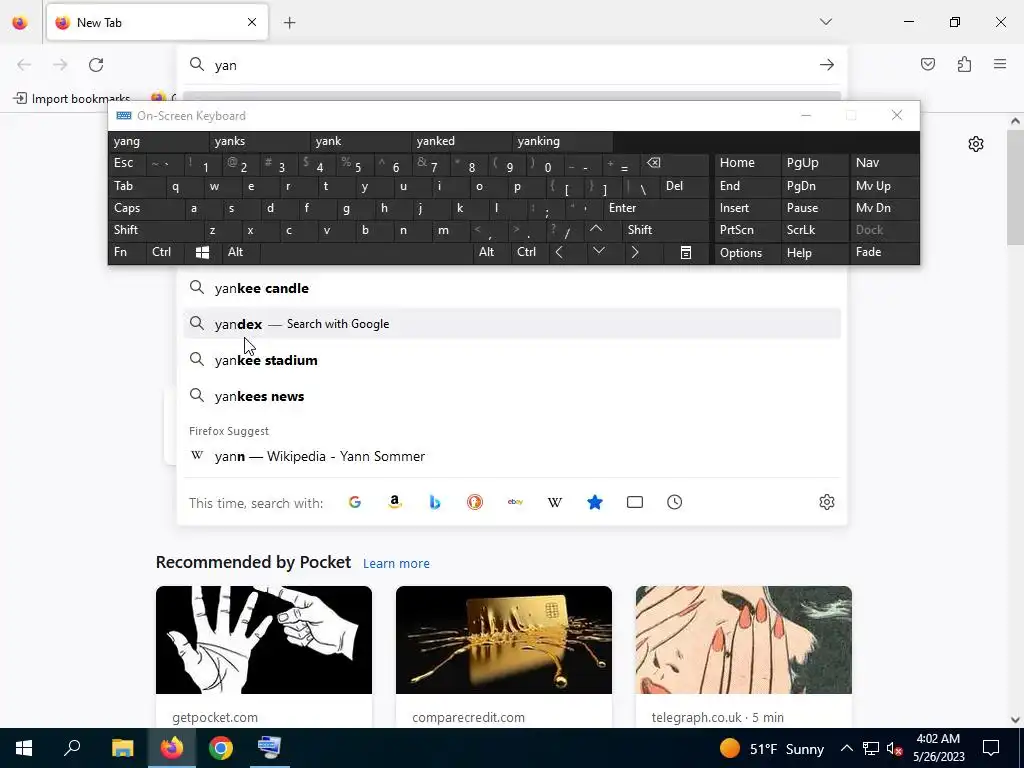Open Pocket 'Learn more' link
Screen dimensions: 1024x768
click(396, 564)
